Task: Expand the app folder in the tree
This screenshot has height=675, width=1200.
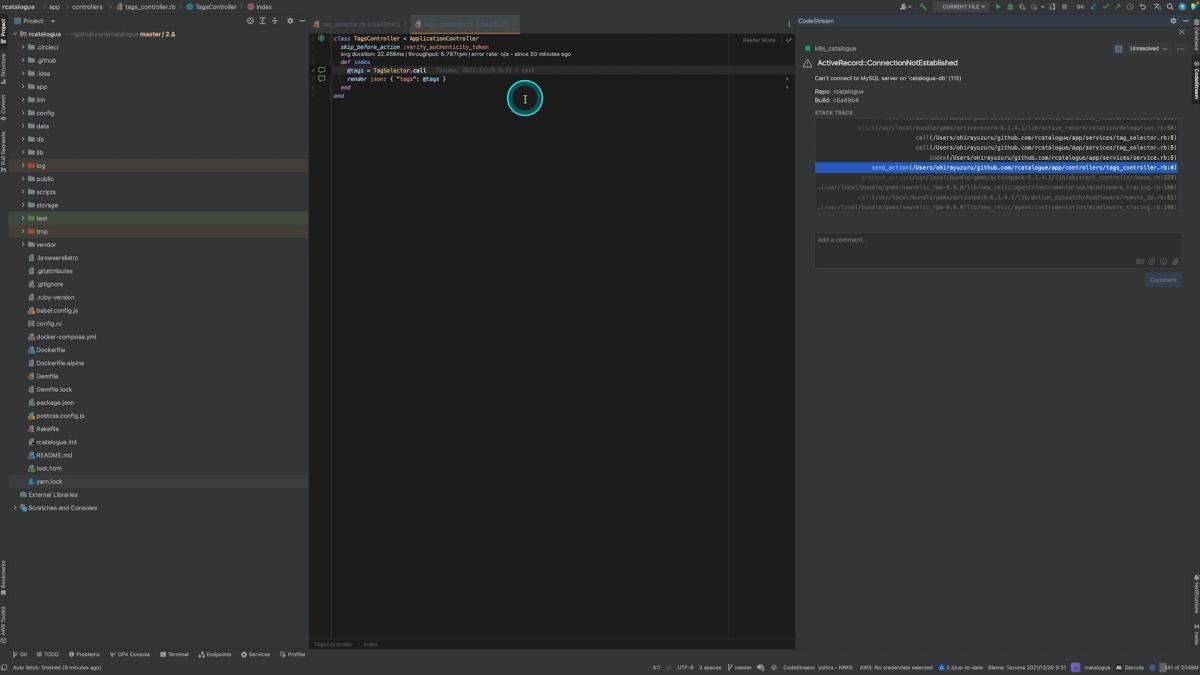Action: click(23, 87)
